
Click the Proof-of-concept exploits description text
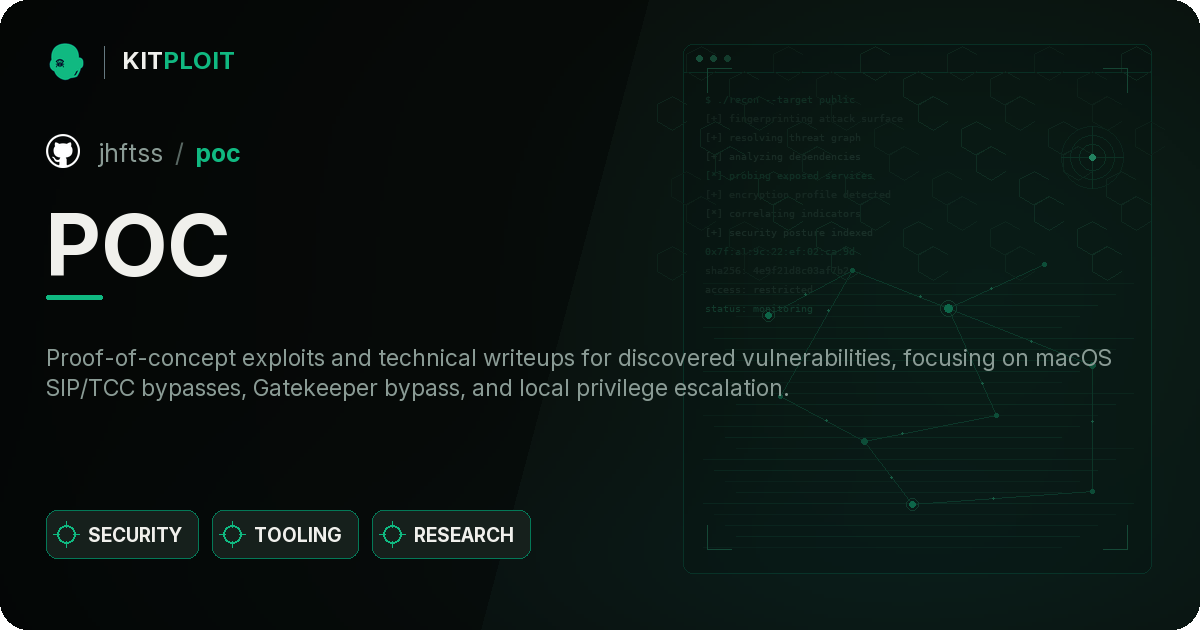click(x=579, y=373)
